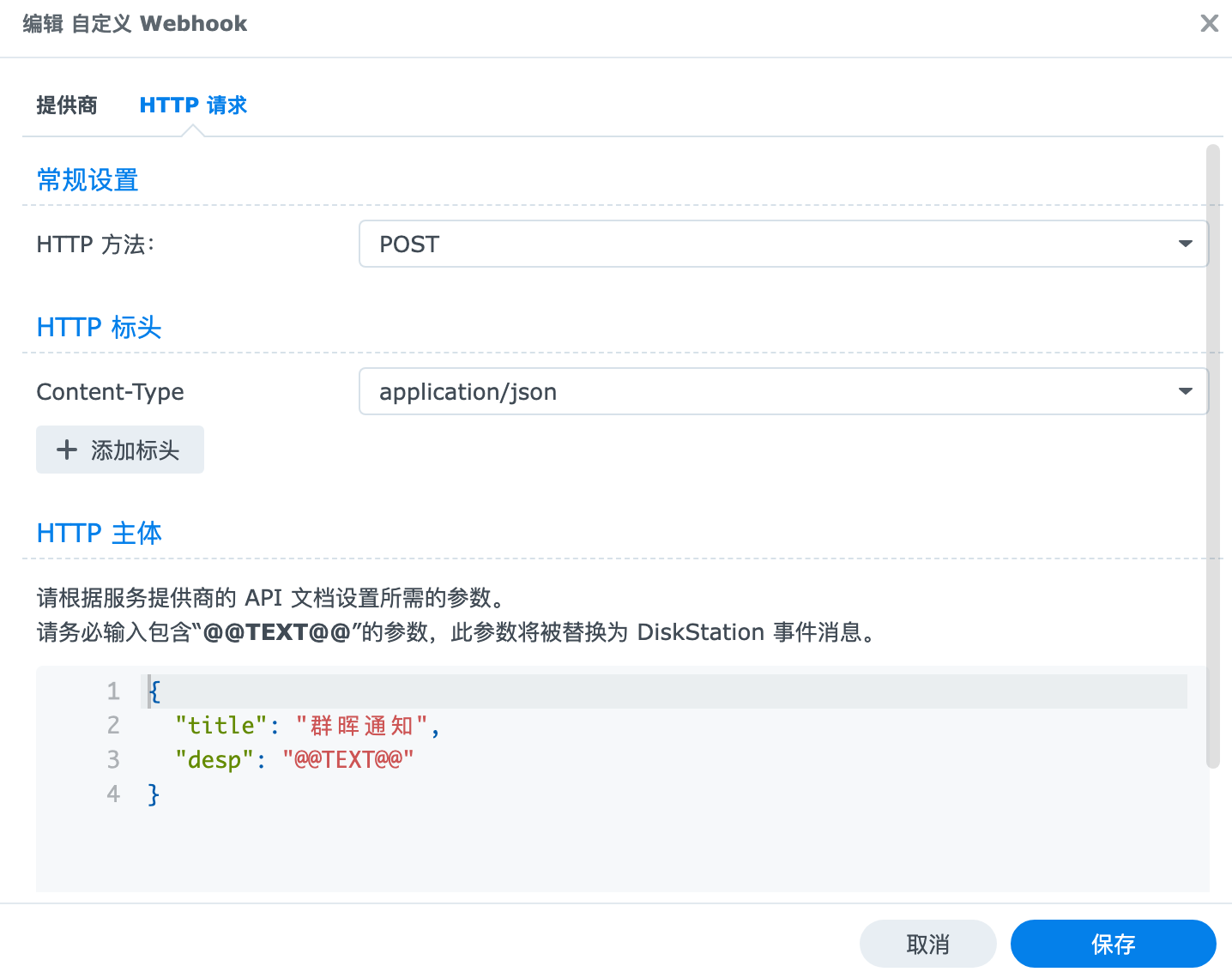Click the dialog vertical scrollbar

click(1212, 456)
